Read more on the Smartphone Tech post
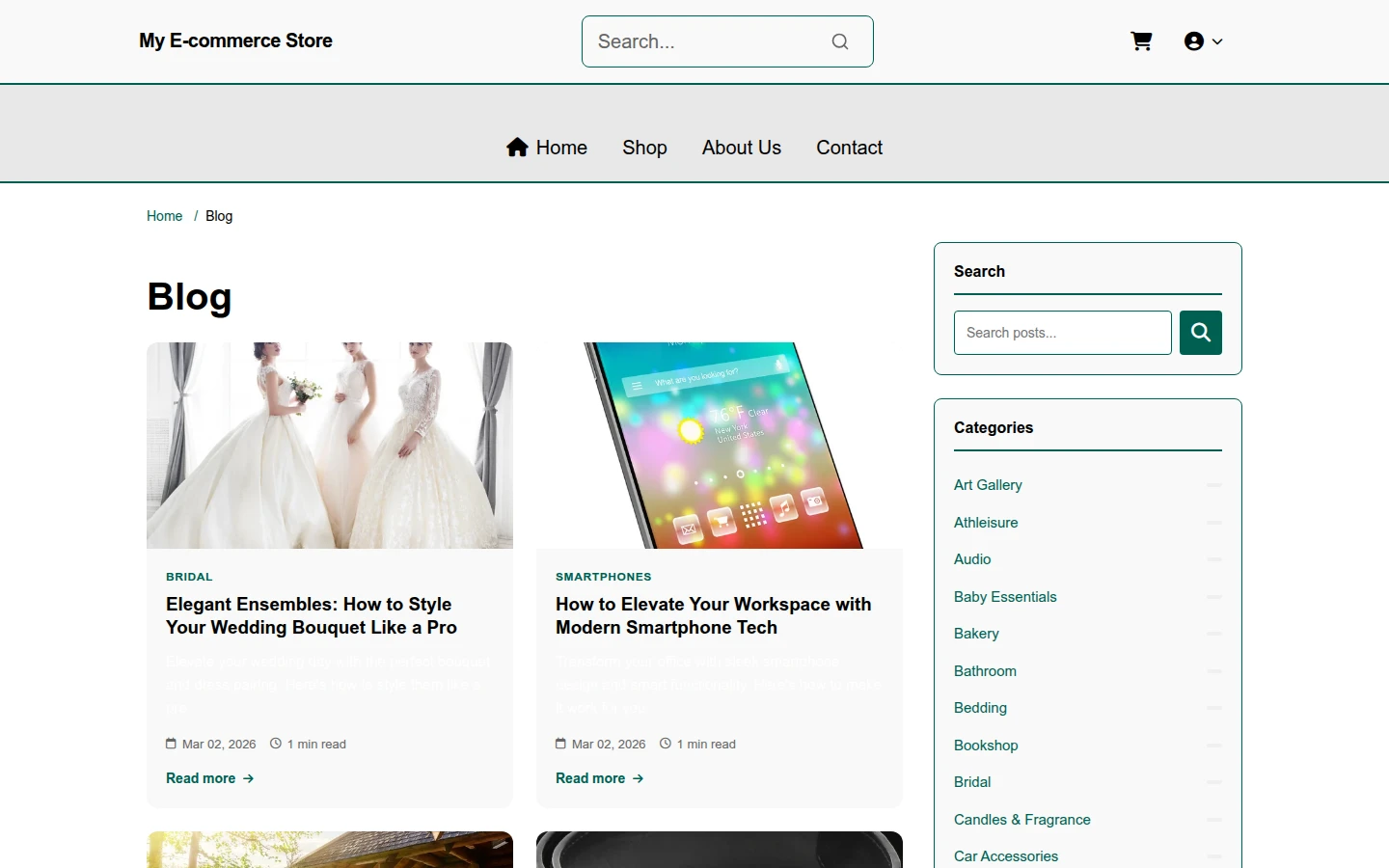Viewport: 1389px width, 868px height. tap(600, 778)
